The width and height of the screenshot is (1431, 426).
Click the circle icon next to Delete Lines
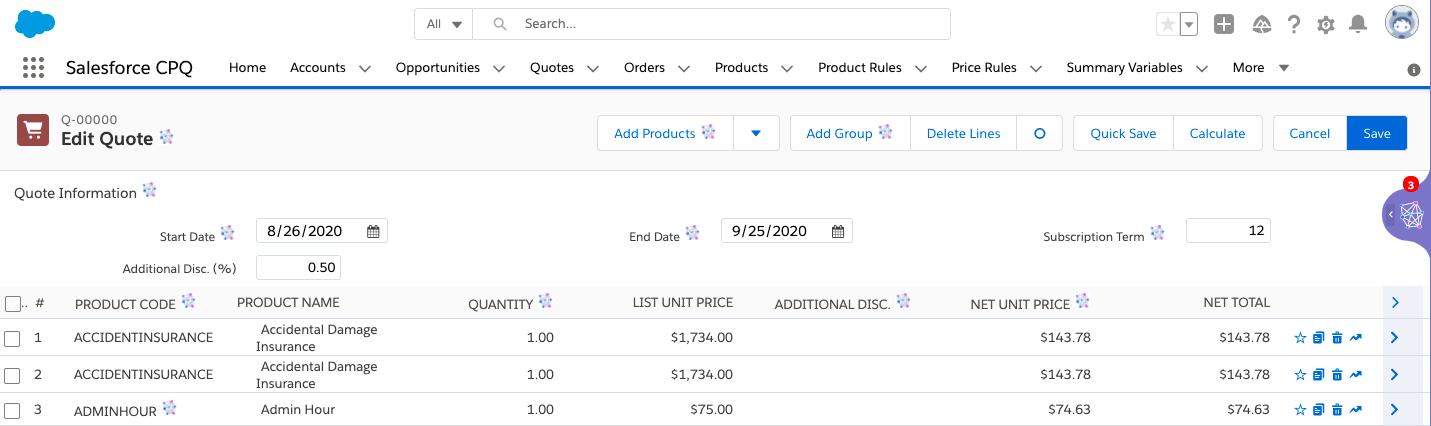1040,133
